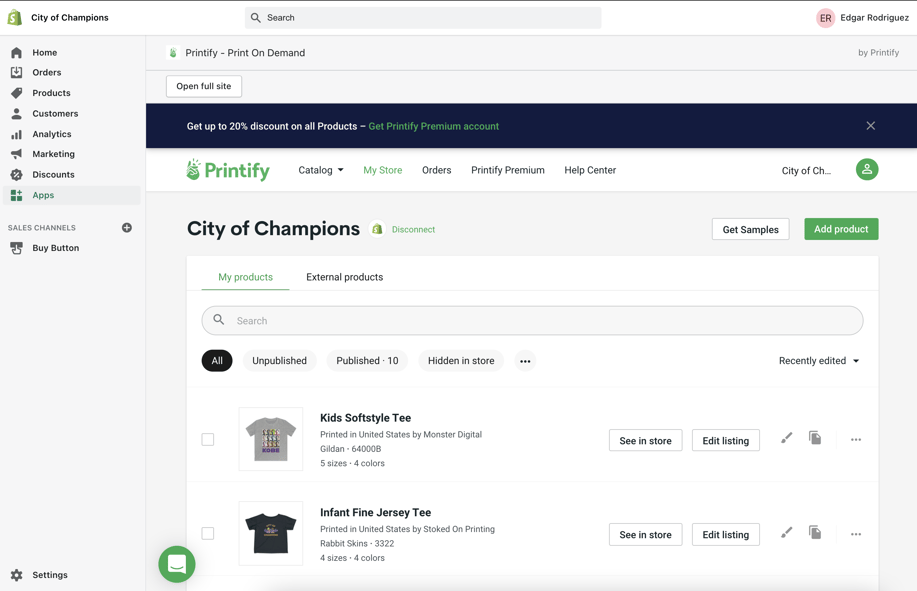This screenshot has width=917, height=591.
Task: Open the Recently edited sort dropdown
Action: pyautogui.click(x=818, y=361)
